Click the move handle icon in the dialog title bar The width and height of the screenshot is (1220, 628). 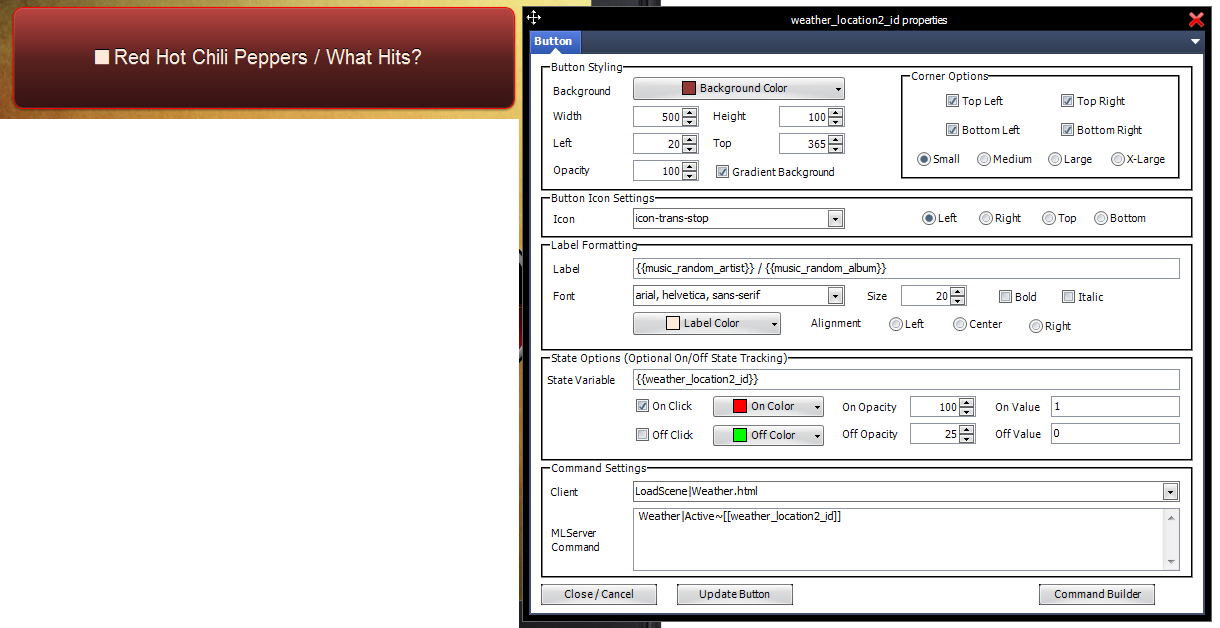point(534,18)
